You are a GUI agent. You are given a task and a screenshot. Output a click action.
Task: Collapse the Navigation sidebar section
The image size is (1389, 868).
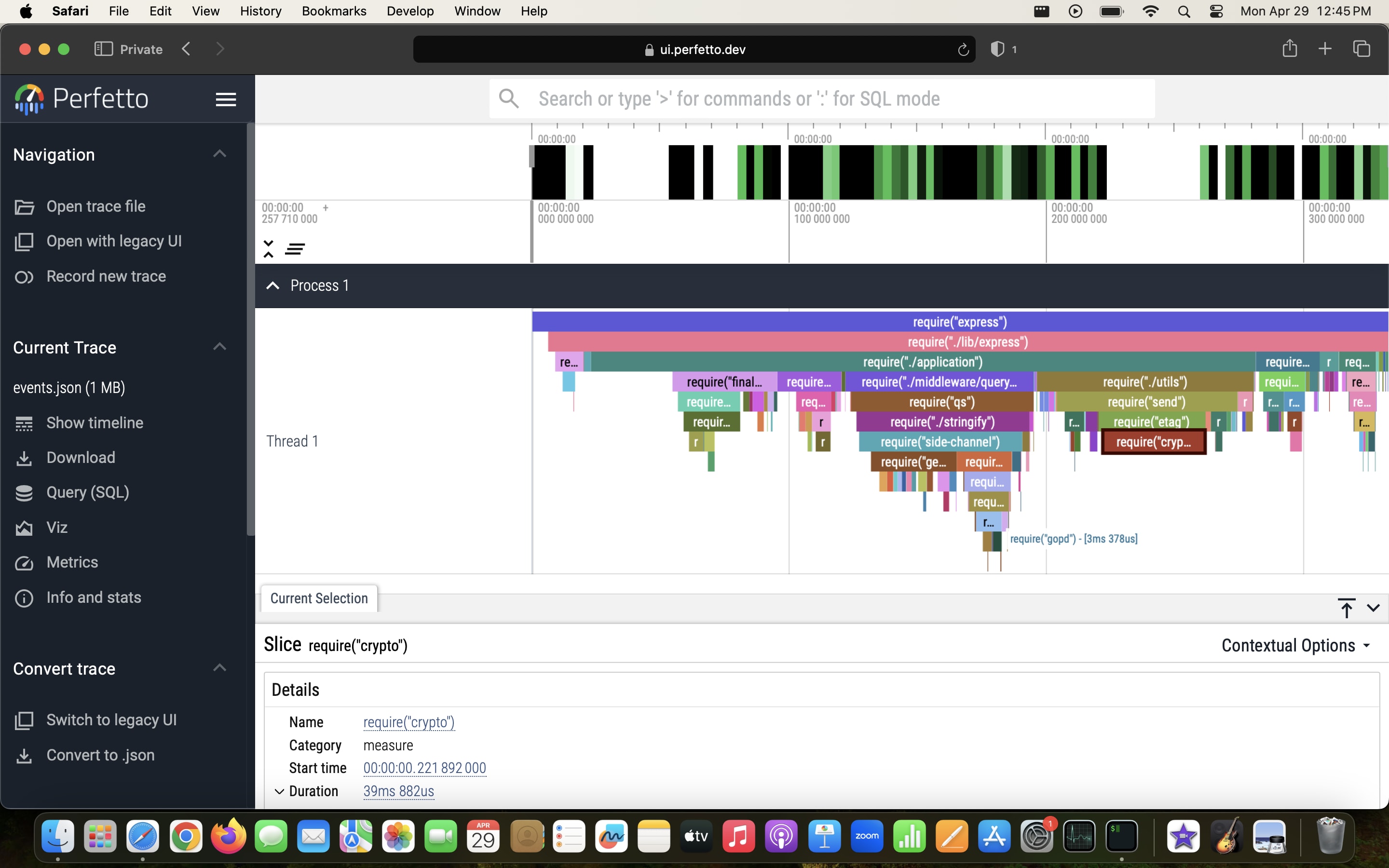[x=219, y=154]
